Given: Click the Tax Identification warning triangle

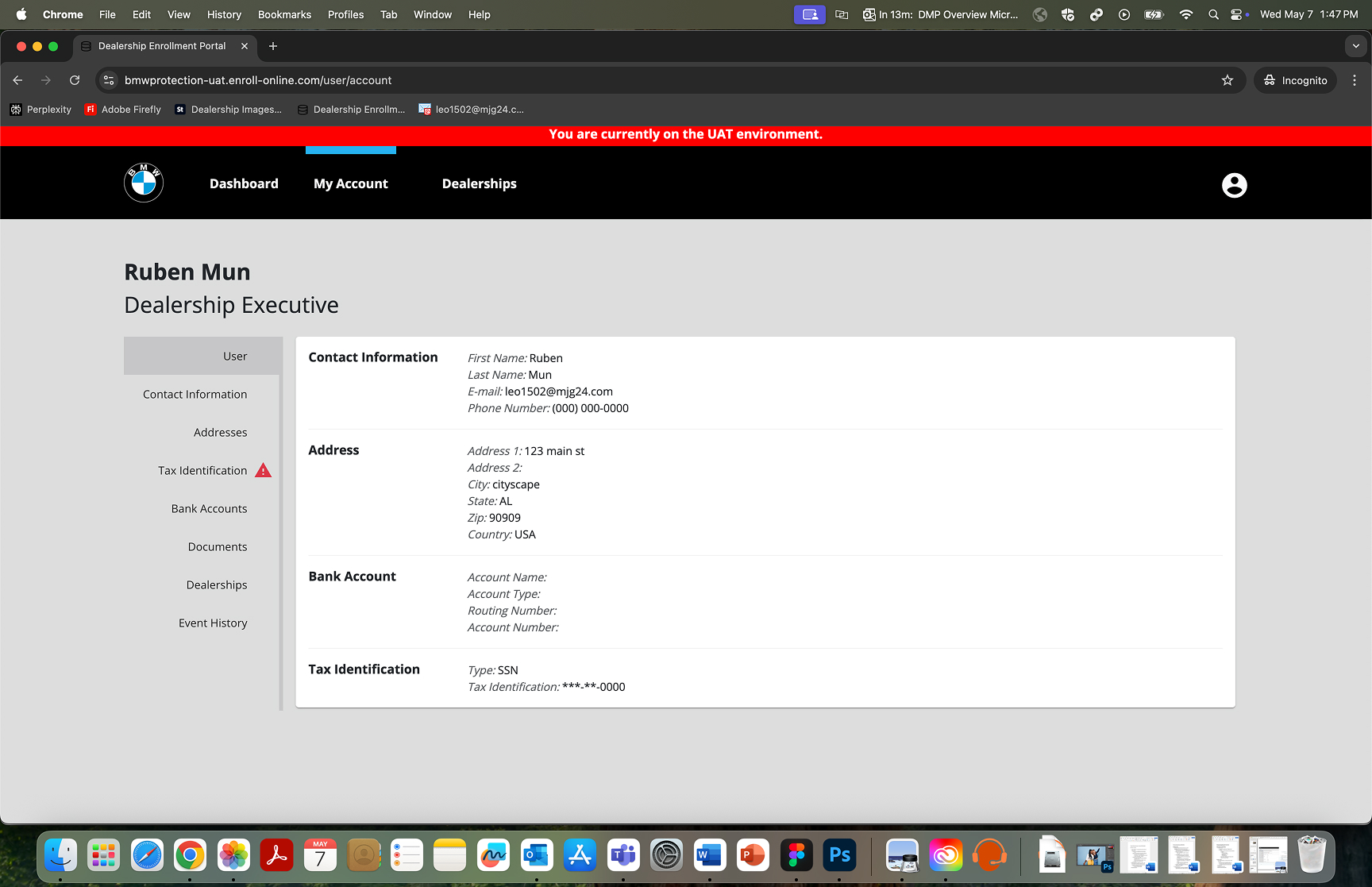Looking at the screenshot, I should point(263,471).
